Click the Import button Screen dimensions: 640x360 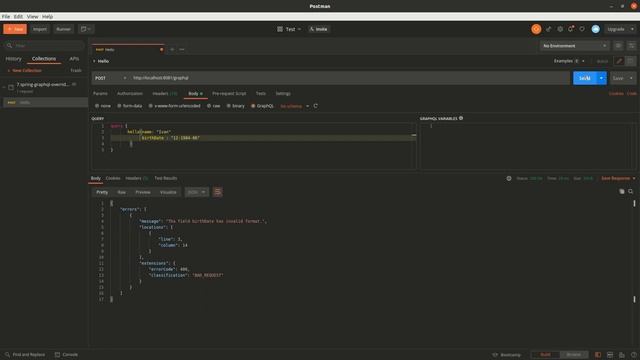pos(40,29)
